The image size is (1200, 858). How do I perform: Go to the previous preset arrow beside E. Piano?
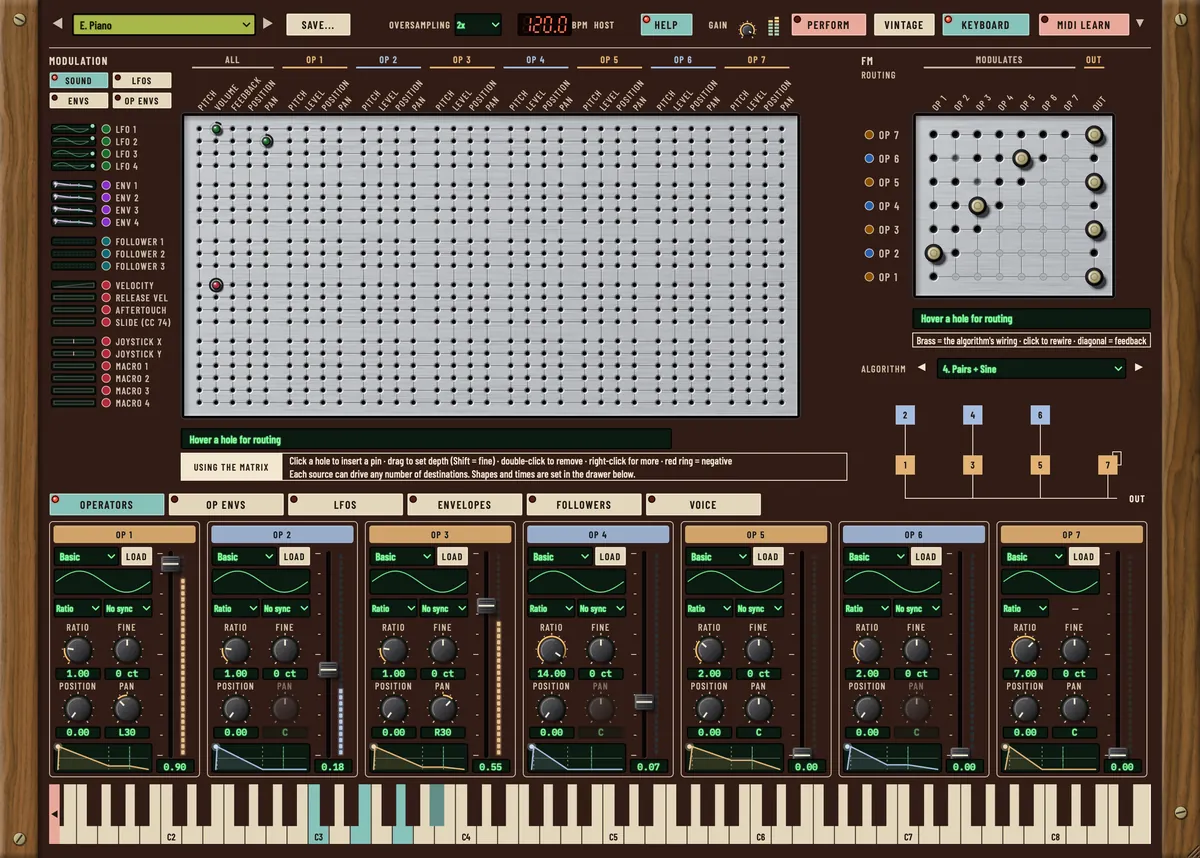[x=56, y=24]
